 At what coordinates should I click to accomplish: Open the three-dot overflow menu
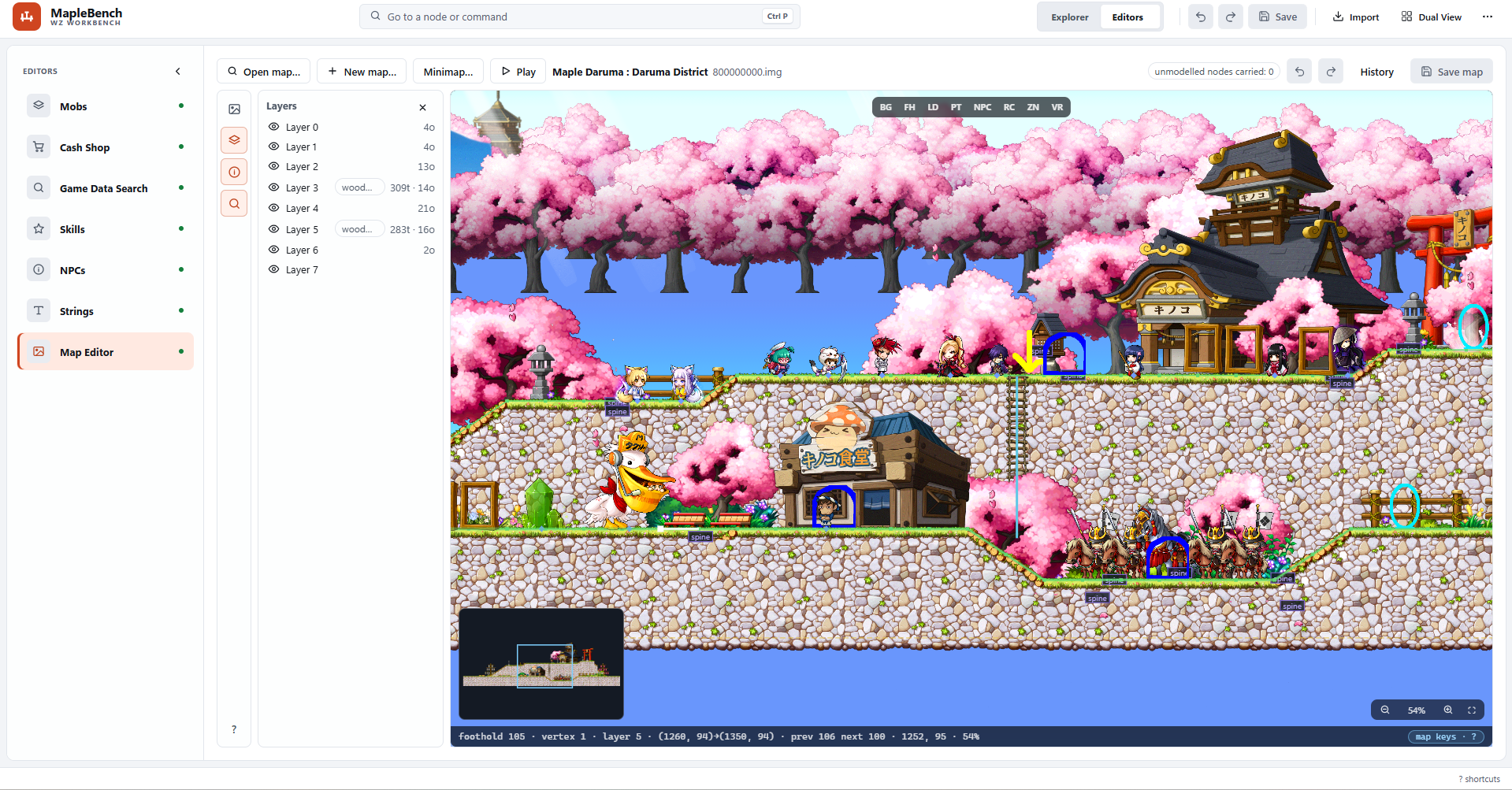pos(1487,17)
